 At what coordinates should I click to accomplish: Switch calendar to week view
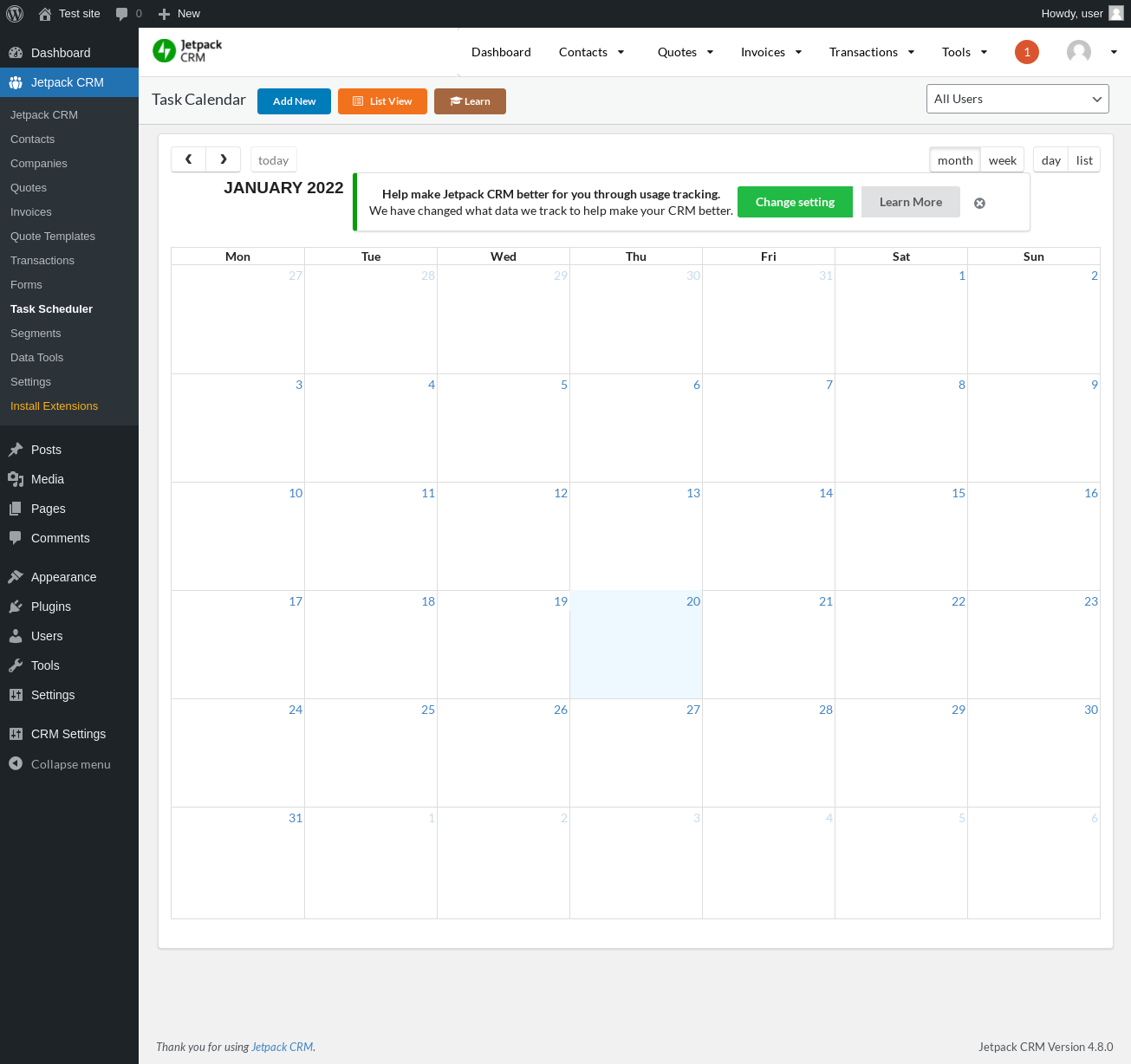tap(1003, 160)
